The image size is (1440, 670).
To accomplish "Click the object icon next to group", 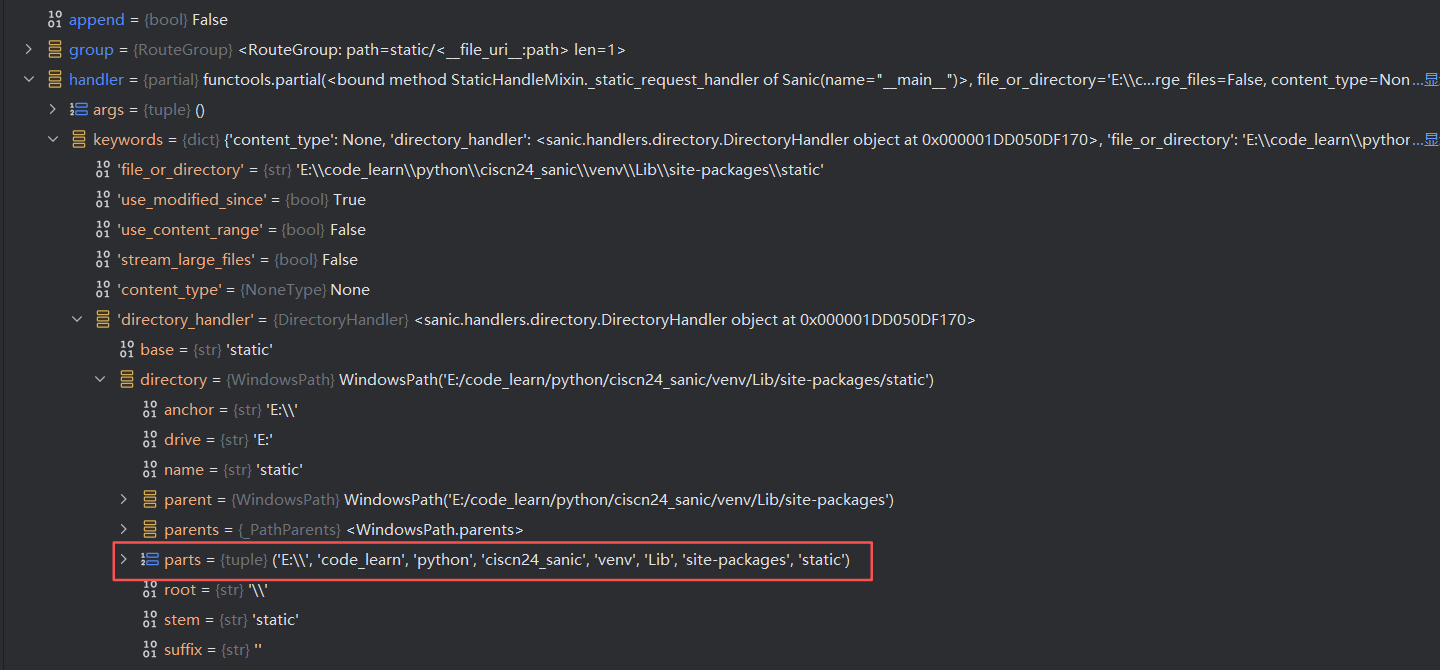I will (x=55, y=50).
